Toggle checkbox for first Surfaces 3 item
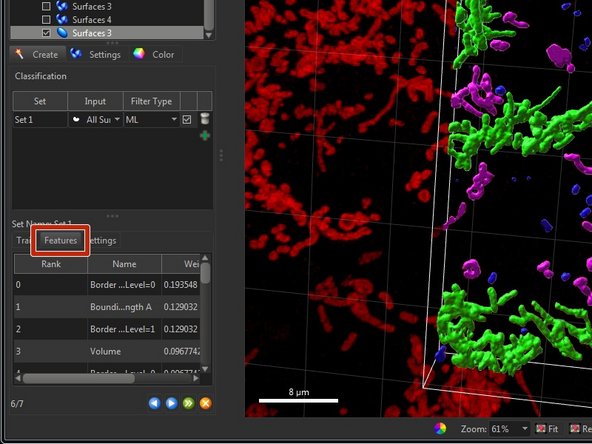This screenshot has width=592, height=444. point(46,6)
